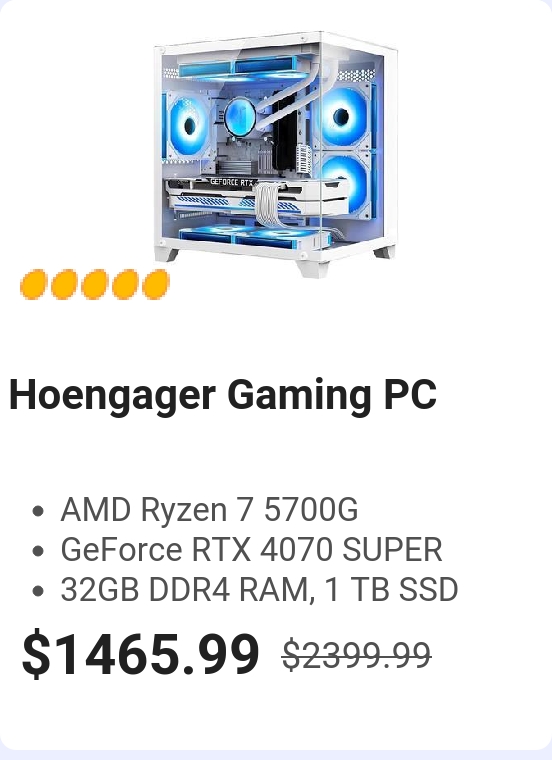The width and height of the screenshot is (552, 760).
Task: Click the GeForce RTX 4070 SUPER spec line
Action: coord(251,550)
